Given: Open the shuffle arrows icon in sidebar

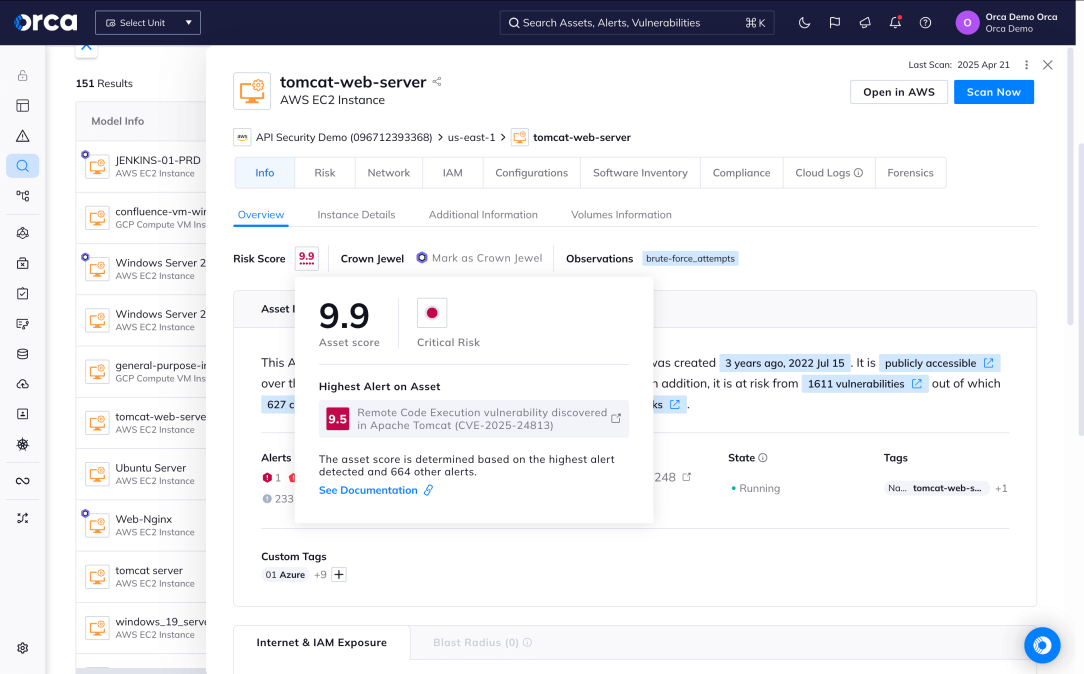Looking at the screenshot, I should (23, 518).
